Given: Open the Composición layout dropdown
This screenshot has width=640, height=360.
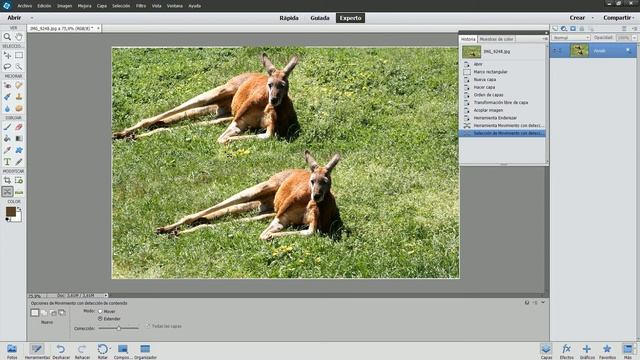Looking at the screenshot, I should [x=123, y=351].
